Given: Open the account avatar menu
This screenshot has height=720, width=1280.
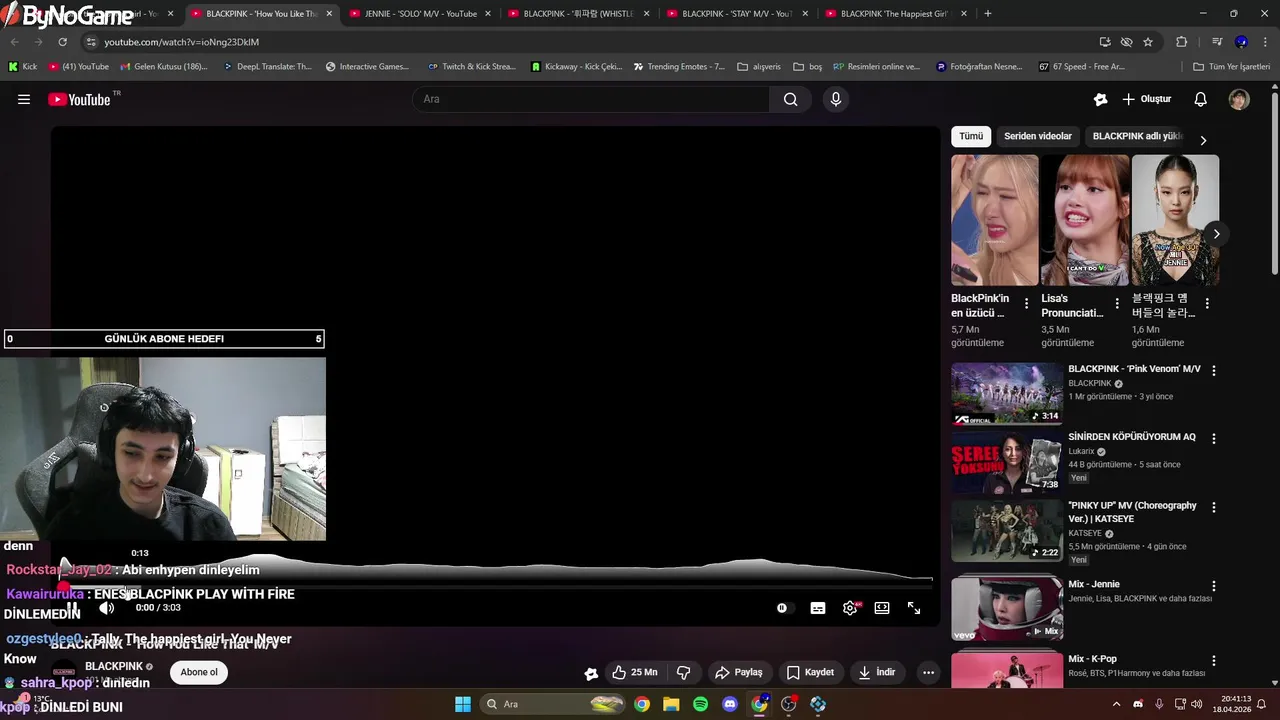Looking at the screenshot, I should [x=1239, y=99].
